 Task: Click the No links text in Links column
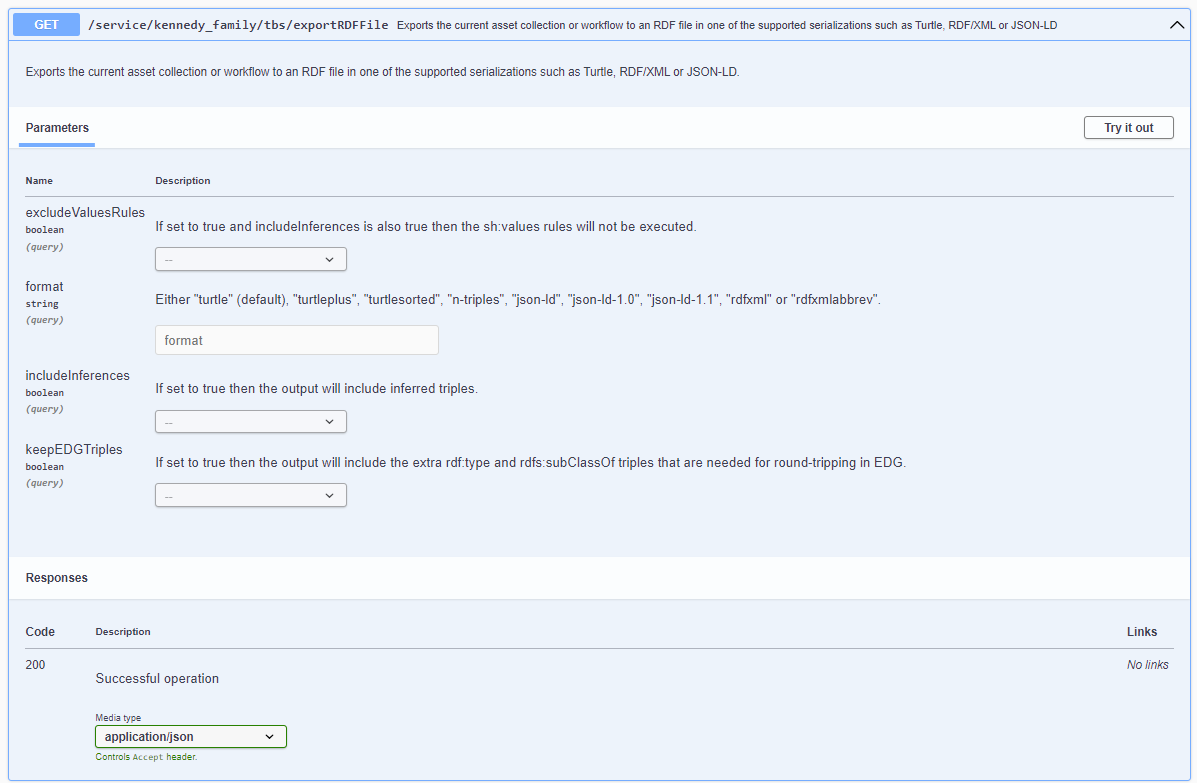click(x=1147, y=664)
